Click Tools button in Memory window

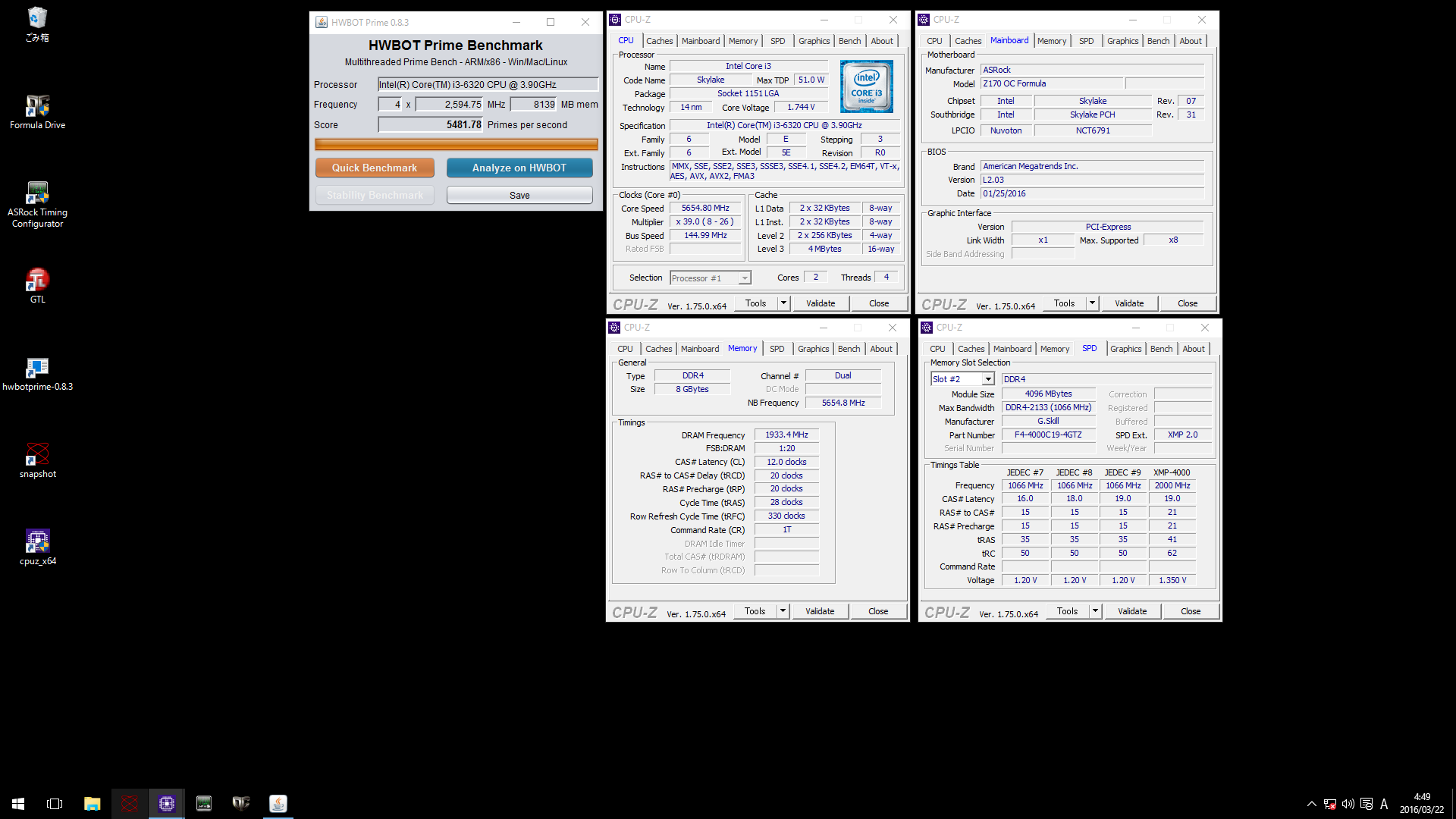coord(755,611)
